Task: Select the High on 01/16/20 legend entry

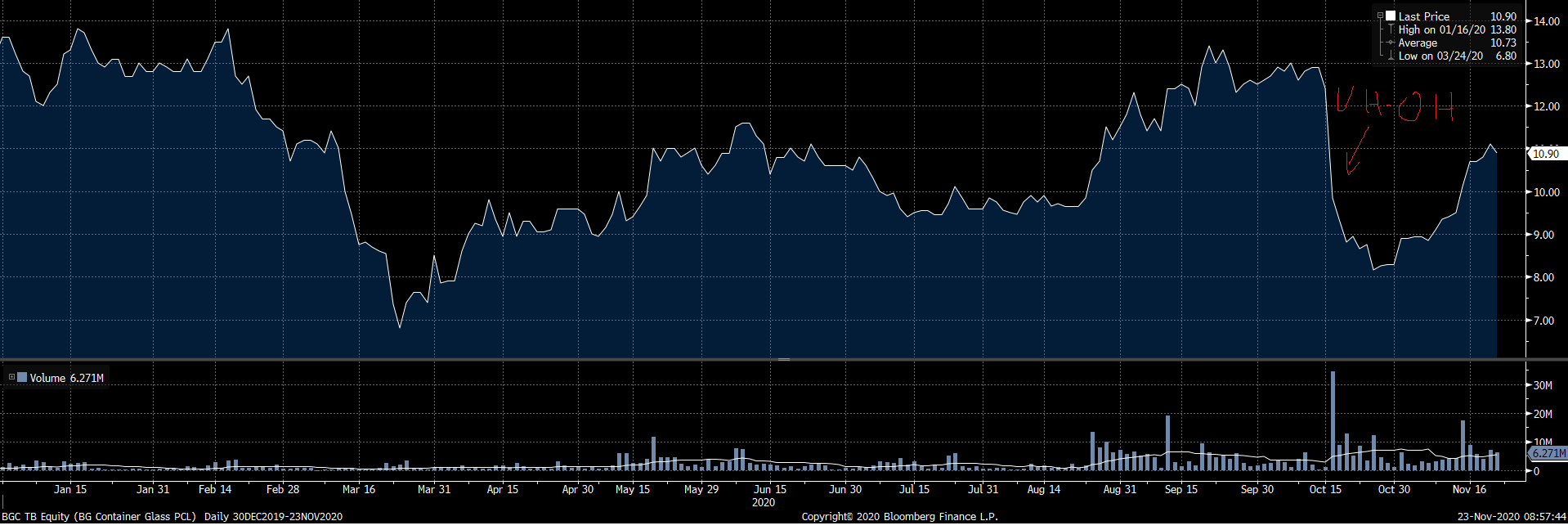Action: click(1441, 29)
